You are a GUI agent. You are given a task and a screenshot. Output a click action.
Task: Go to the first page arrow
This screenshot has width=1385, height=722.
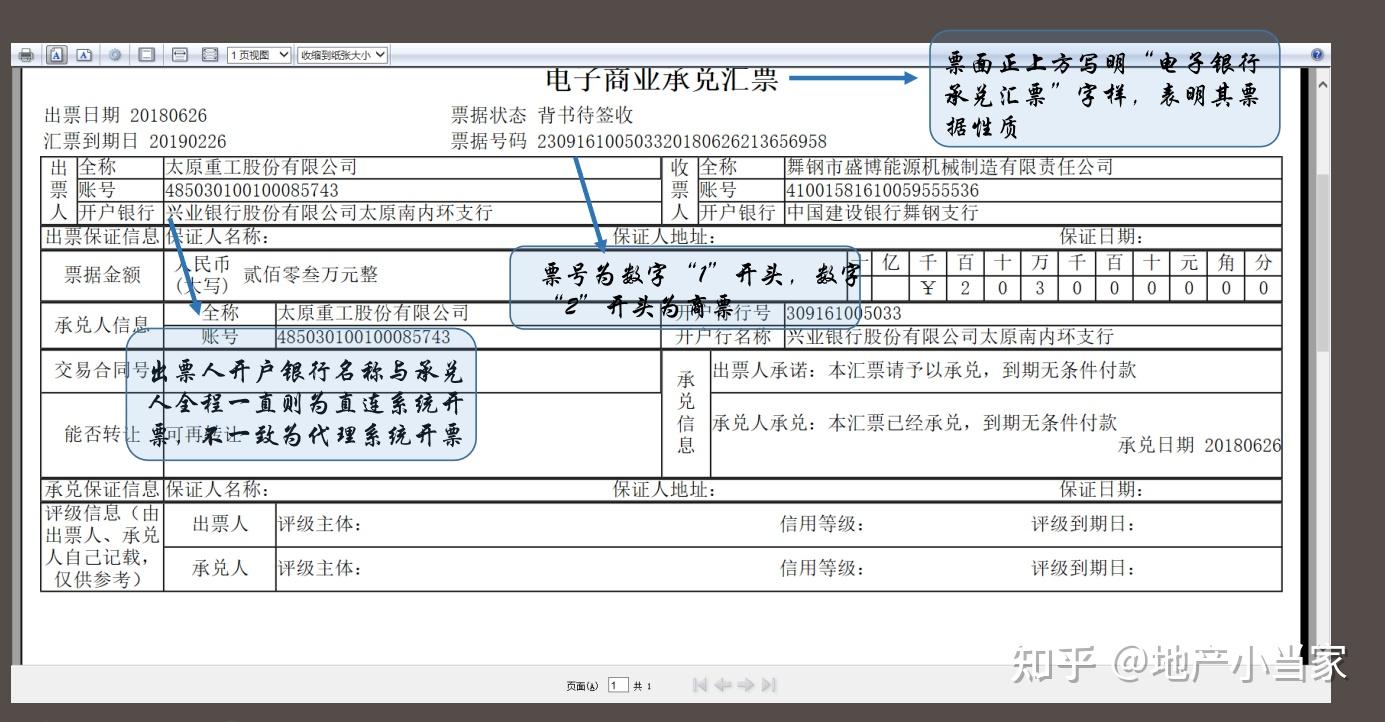point(699,685)
